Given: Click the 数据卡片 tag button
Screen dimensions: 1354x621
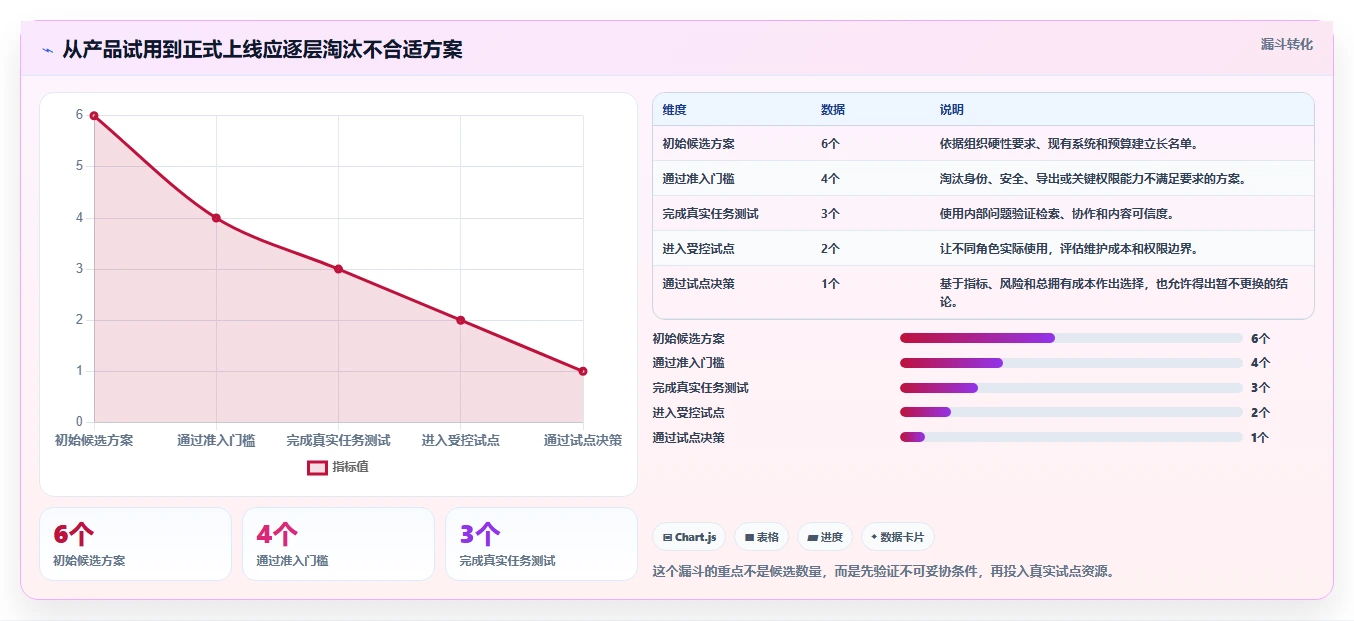Looking at the screenshot, I should tap(898, 537).
